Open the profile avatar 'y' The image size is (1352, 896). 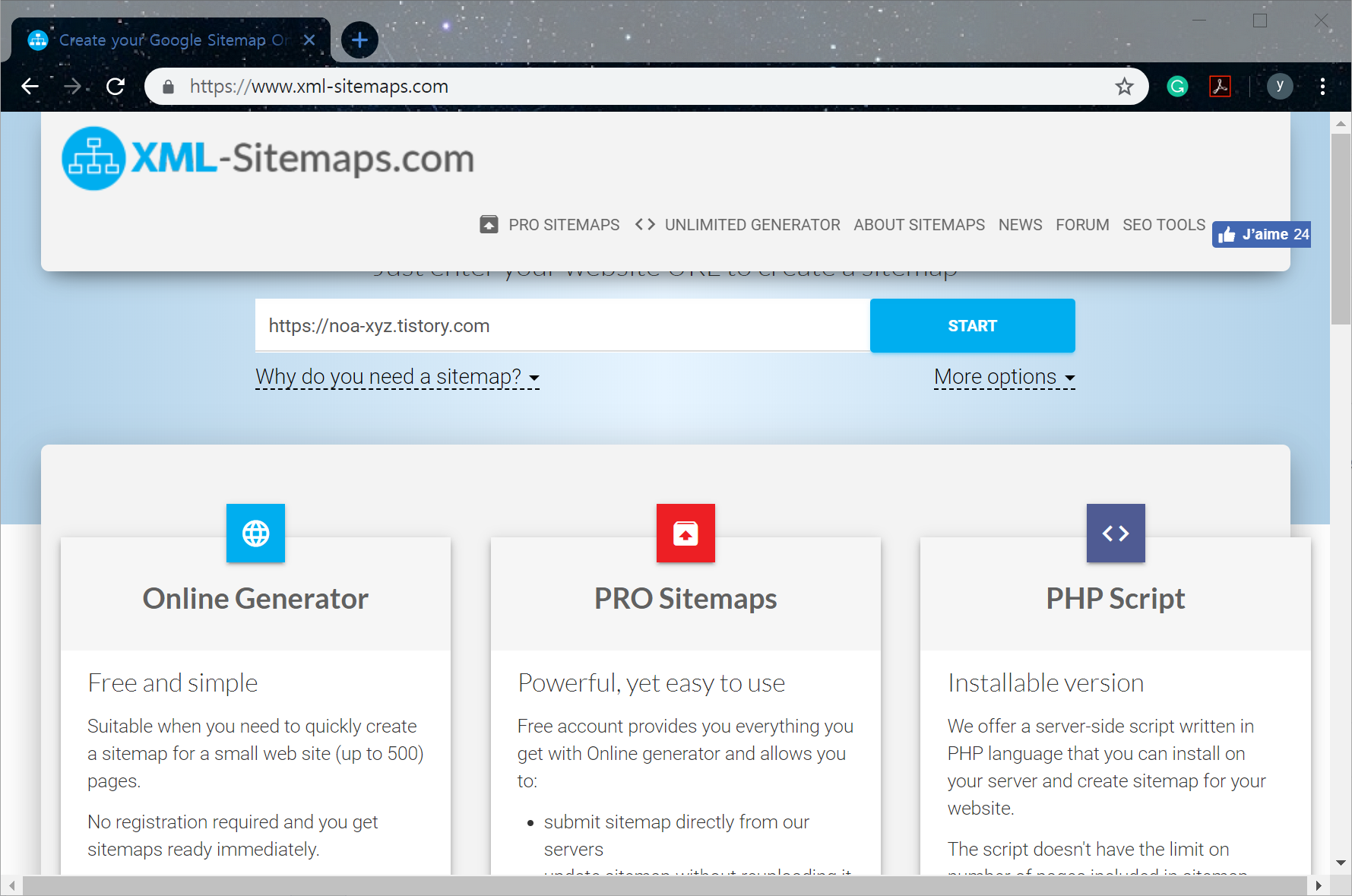coord(1280,86)
